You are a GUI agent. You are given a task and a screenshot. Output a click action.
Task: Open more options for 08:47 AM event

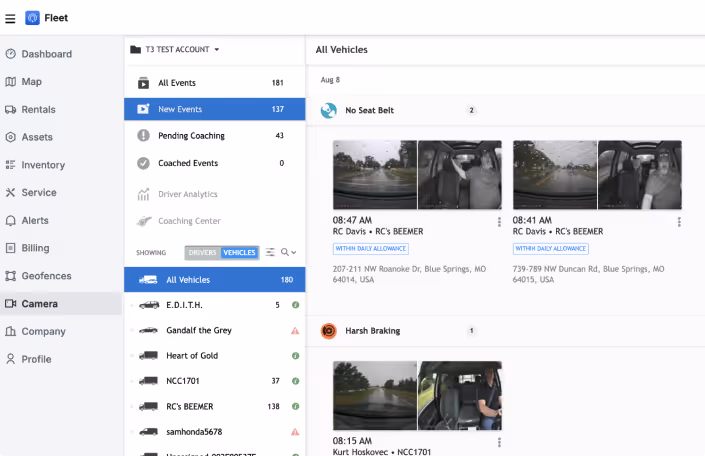point(499,222)
